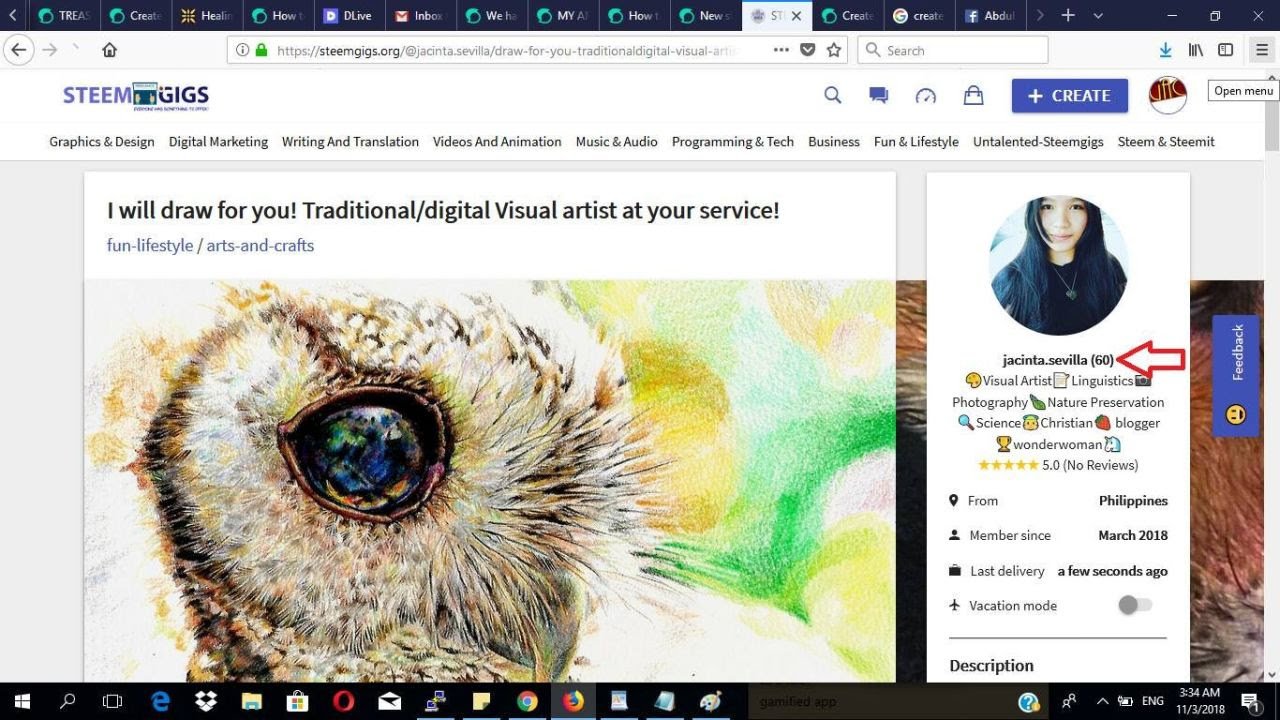Screen dimensions: 1280x720
Task: Go to Firefox home page icon
Action: [x=109, y=50]
